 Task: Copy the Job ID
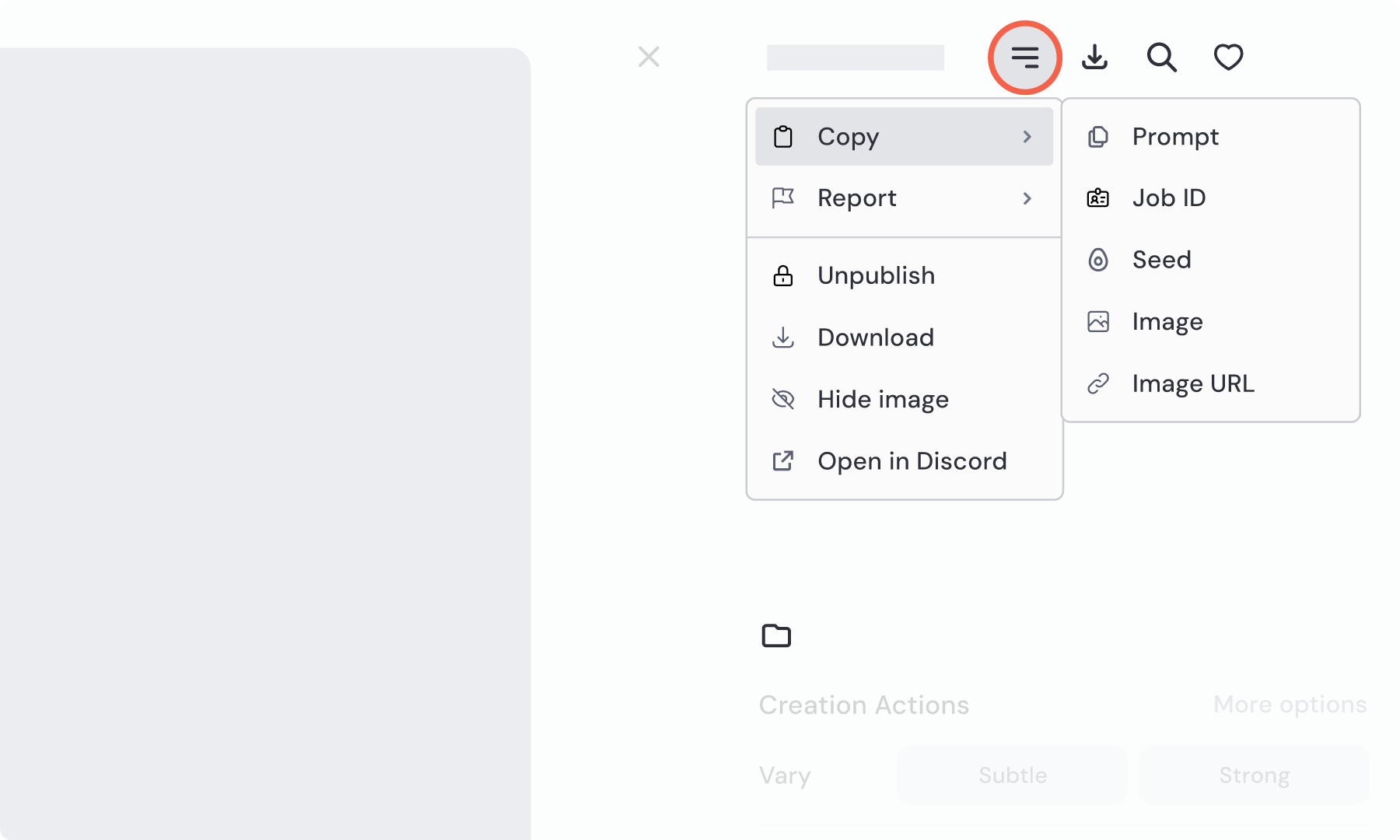[1168, 198]
